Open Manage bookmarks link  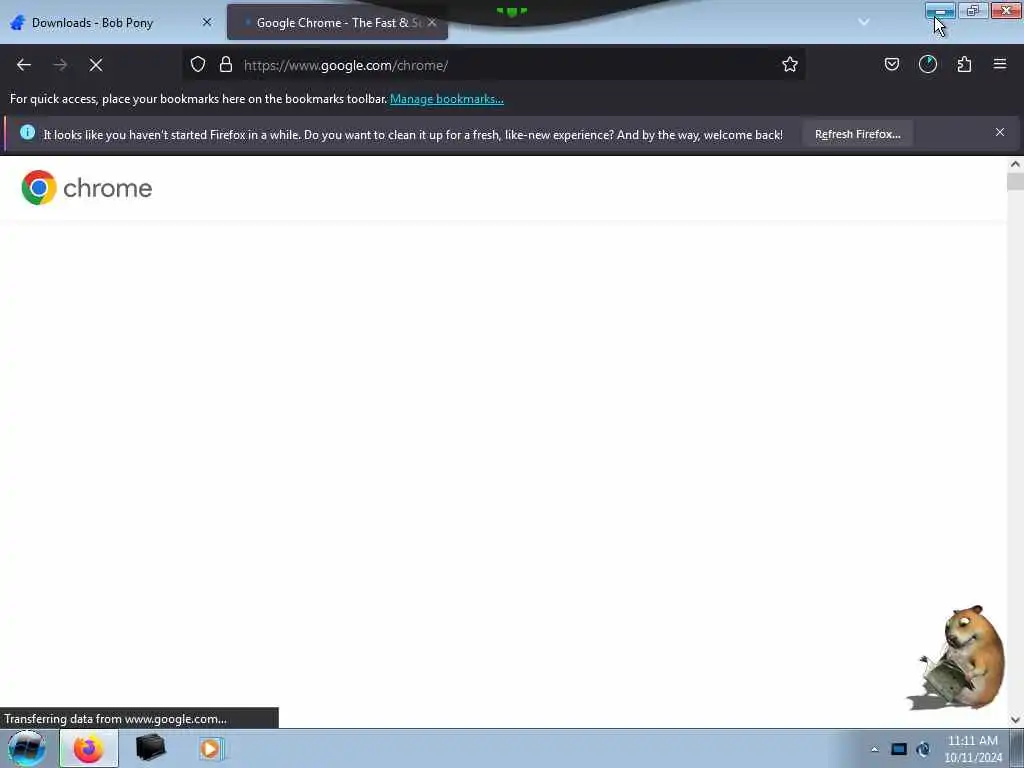tap(447, 99)
